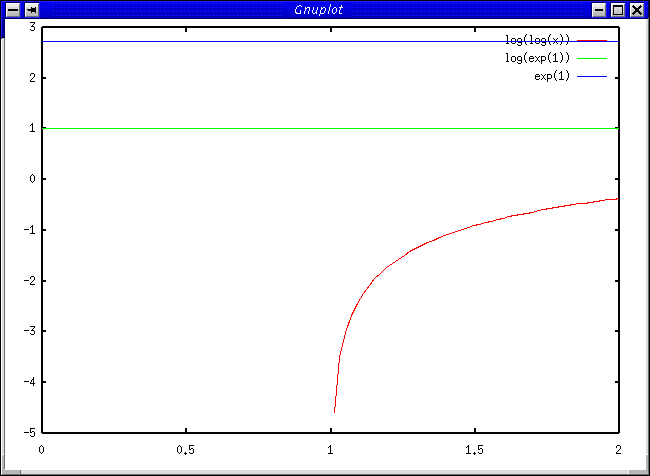Click the green legend line sample

(592, 58)
